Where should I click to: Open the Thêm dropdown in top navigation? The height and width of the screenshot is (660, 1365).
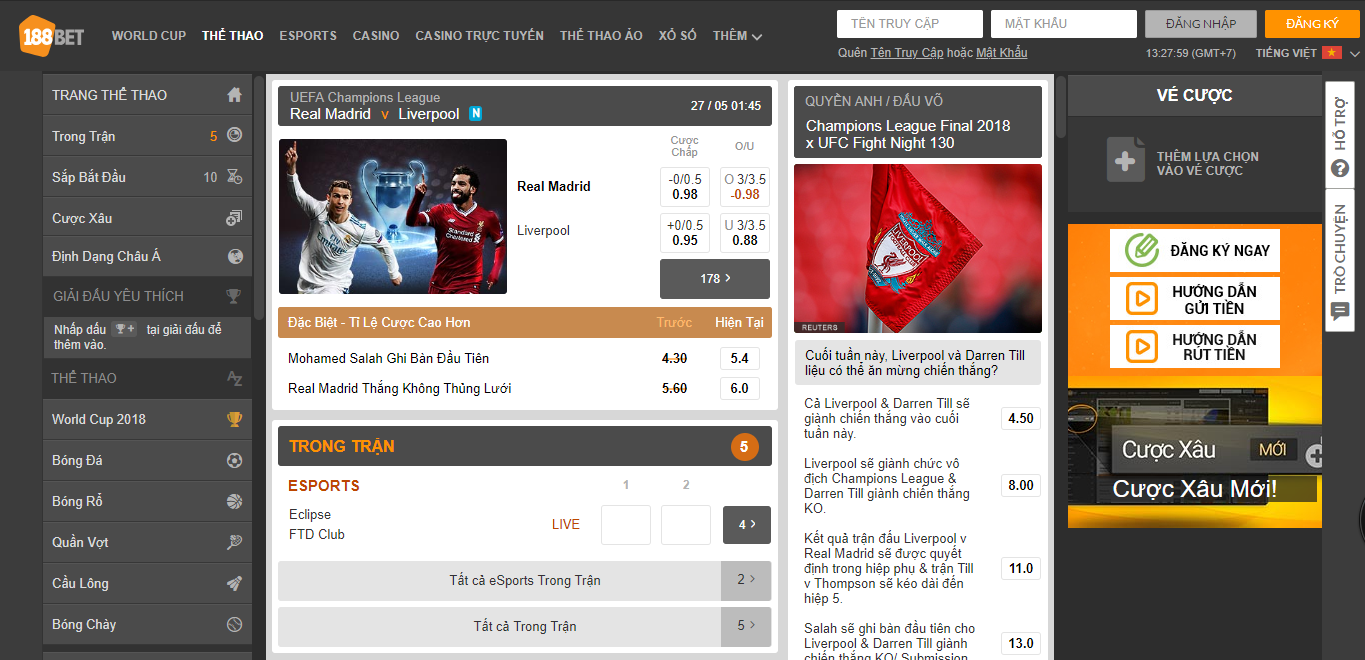737,36
